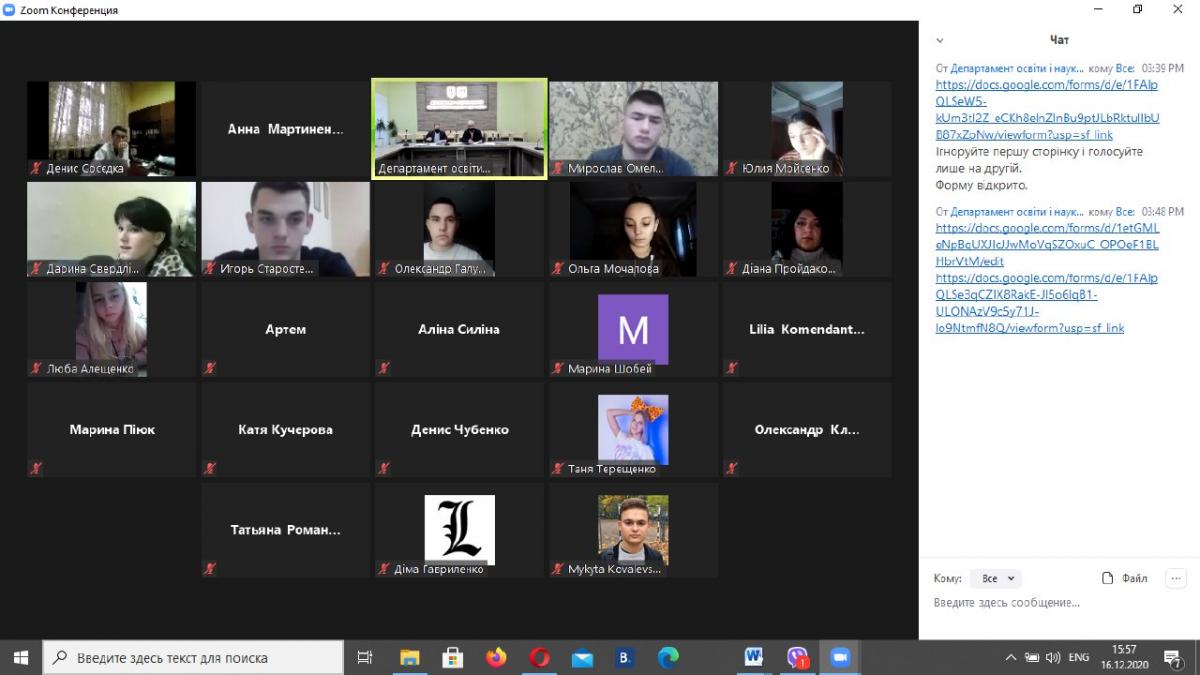Open the Mail app from the taskbar
This screenshot has height=675, width=1200.
(x=583, y=657)
